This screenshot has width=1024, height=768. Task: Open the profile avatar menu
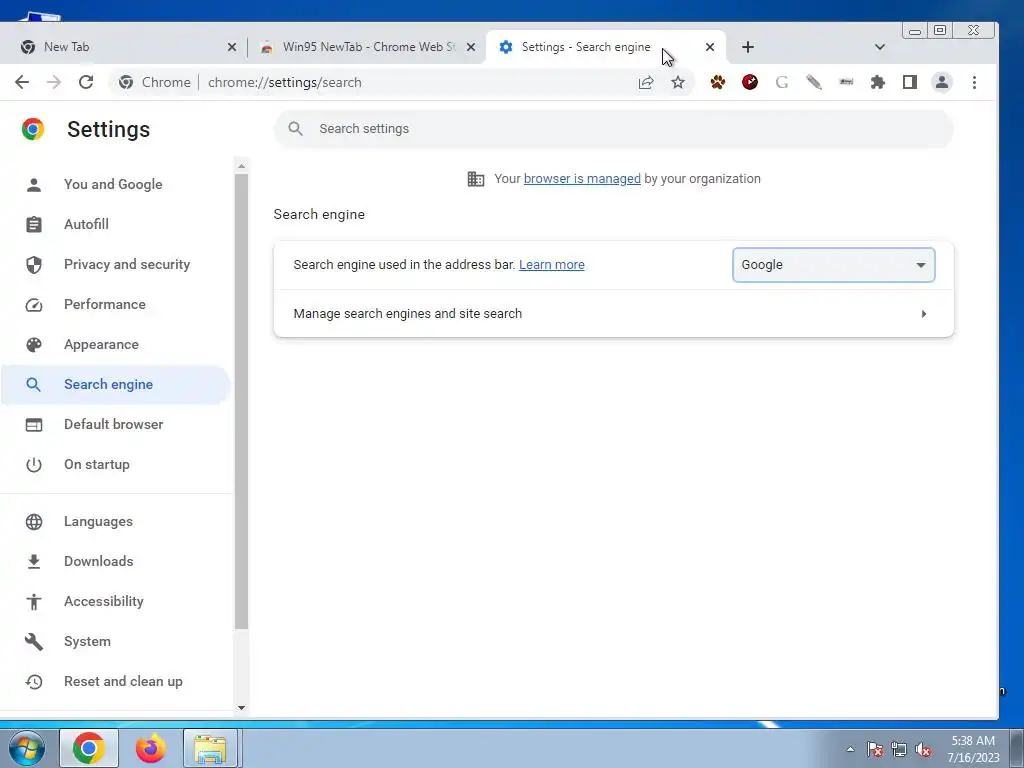[x=942, y=82]
